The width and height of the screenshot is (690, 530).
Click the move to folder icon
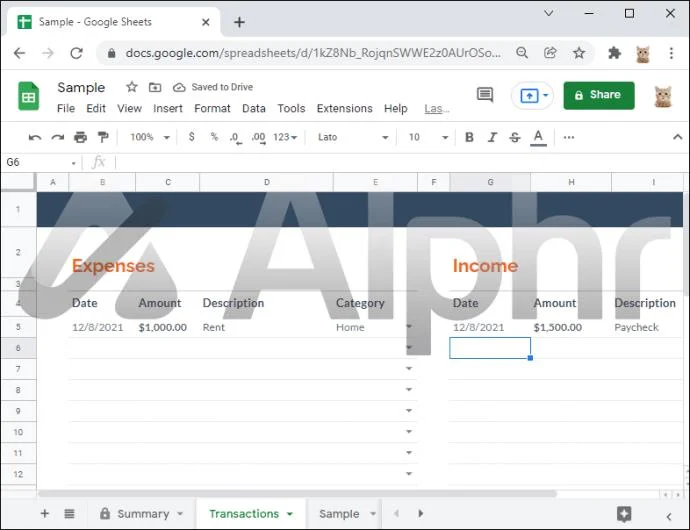coord(155,87)
